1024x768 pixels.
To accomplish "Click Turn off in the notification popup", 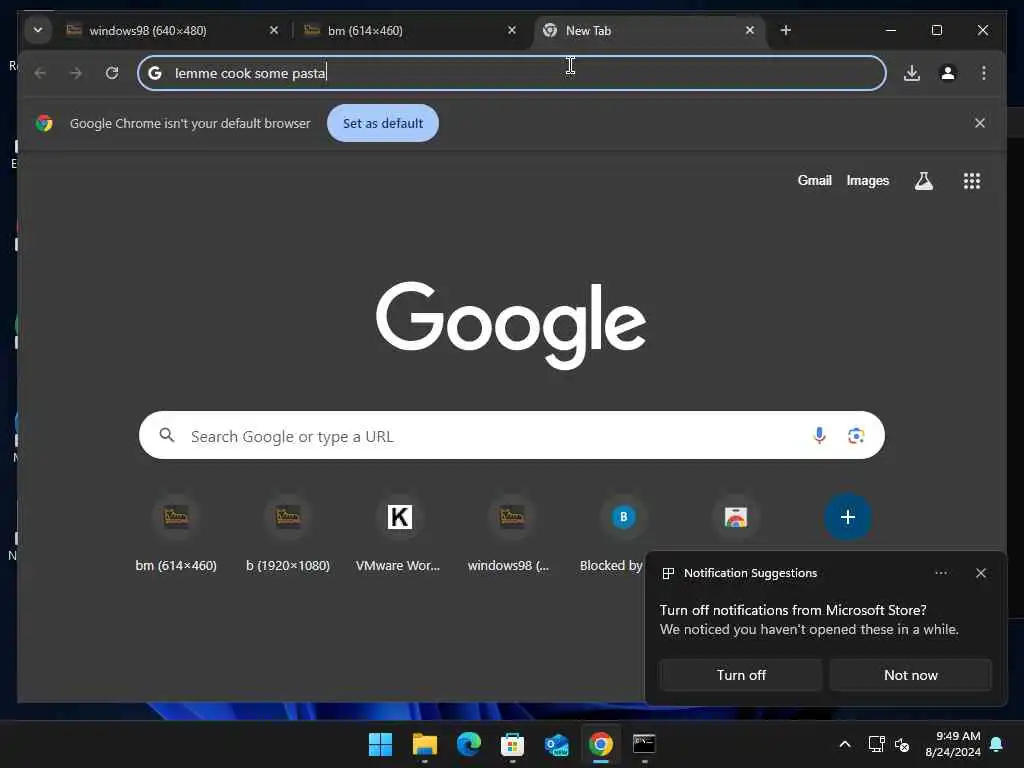I will pos(741,675).
